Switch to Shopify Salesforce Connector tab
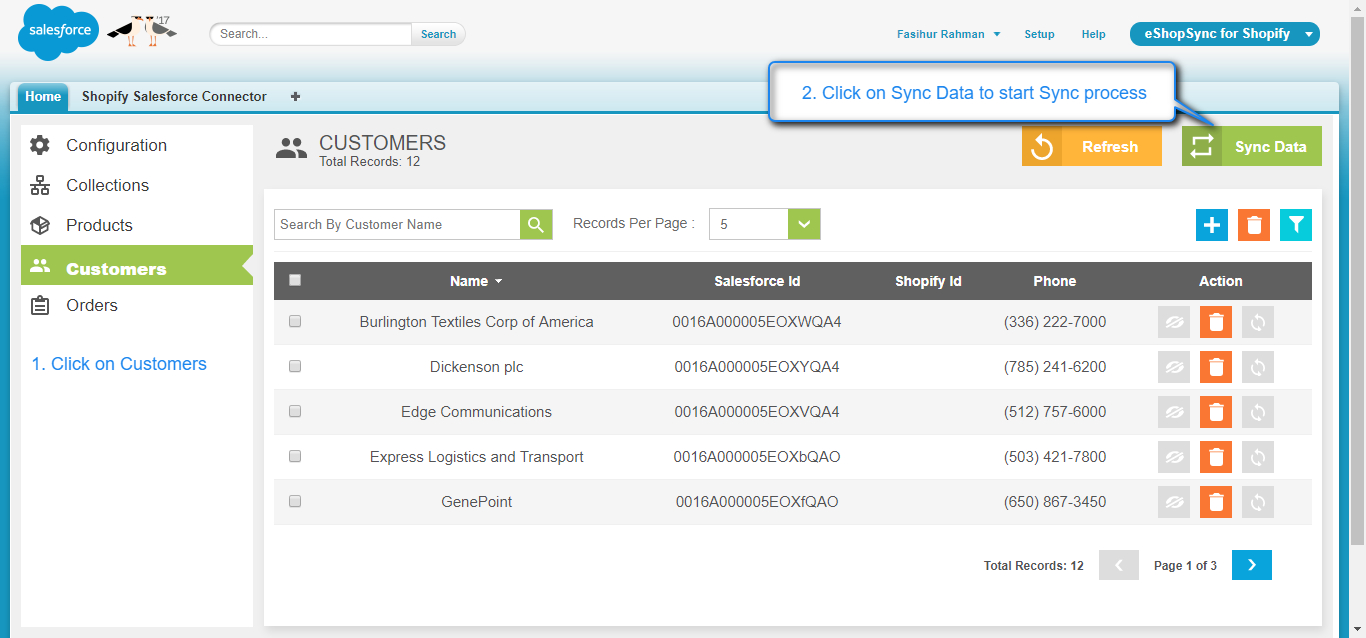Image resolution: width=1366 pixels, height=638 pixels. pyautogui.click(x=174, y=97)
